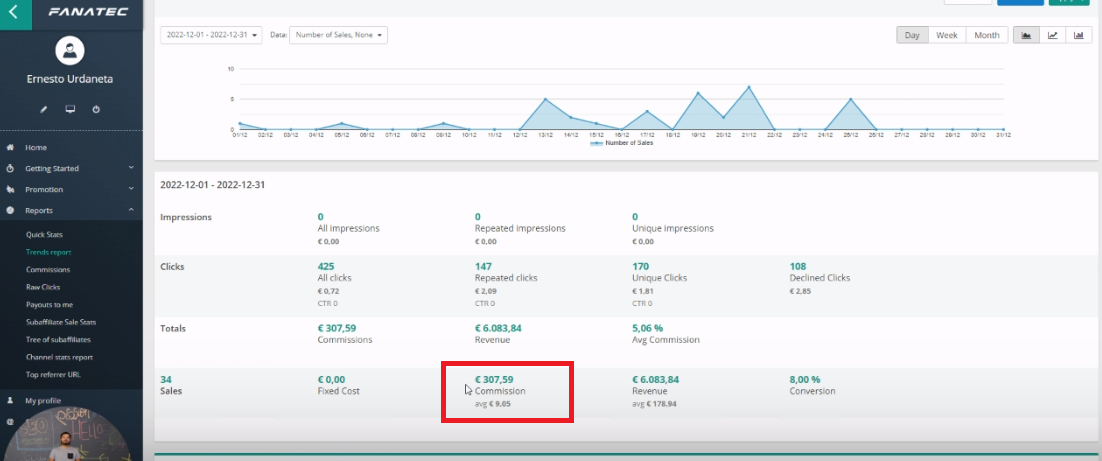Image resolution: width=1102 pixels, height=461 pixels.
Task: Click the 147 Repeated clicks value
Action: point(483,266)
